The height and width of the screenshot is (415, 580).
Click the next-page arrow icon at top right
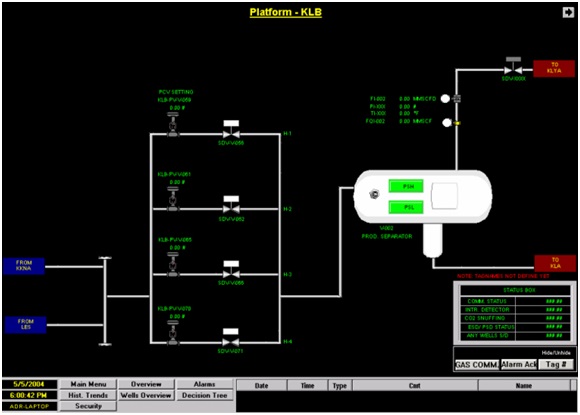point(568,12)
